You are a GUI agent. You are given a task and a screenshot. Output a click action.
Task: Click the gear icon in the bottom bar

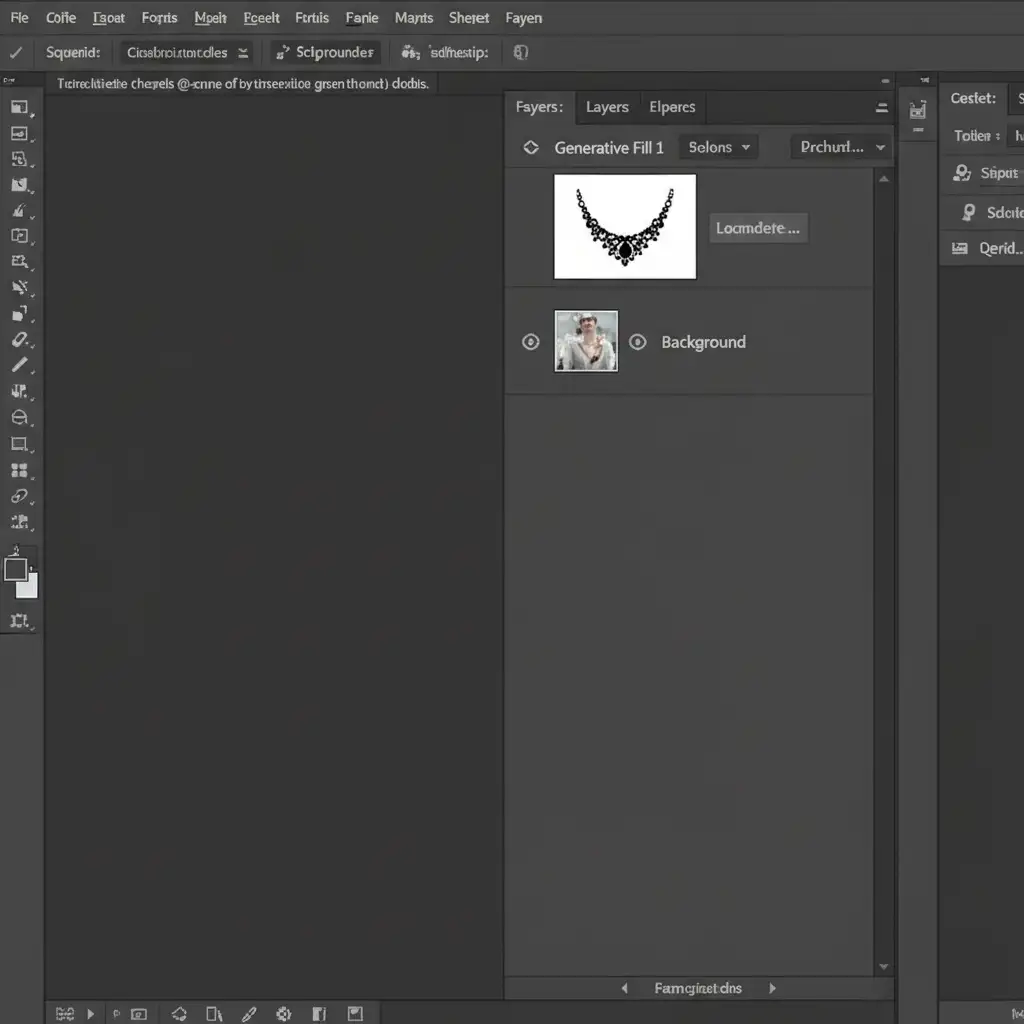tap(283, 1014)
